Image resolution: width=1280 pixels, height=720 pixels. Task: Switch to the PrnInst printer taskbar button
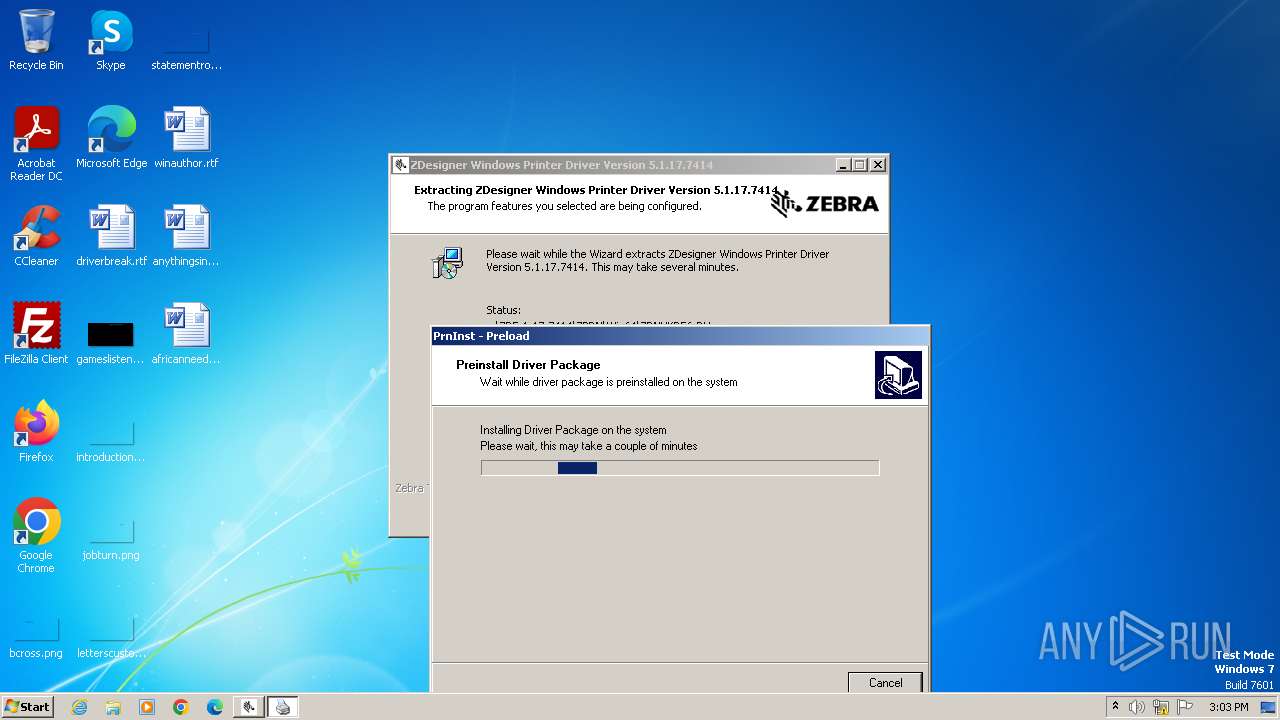(283, 707)
